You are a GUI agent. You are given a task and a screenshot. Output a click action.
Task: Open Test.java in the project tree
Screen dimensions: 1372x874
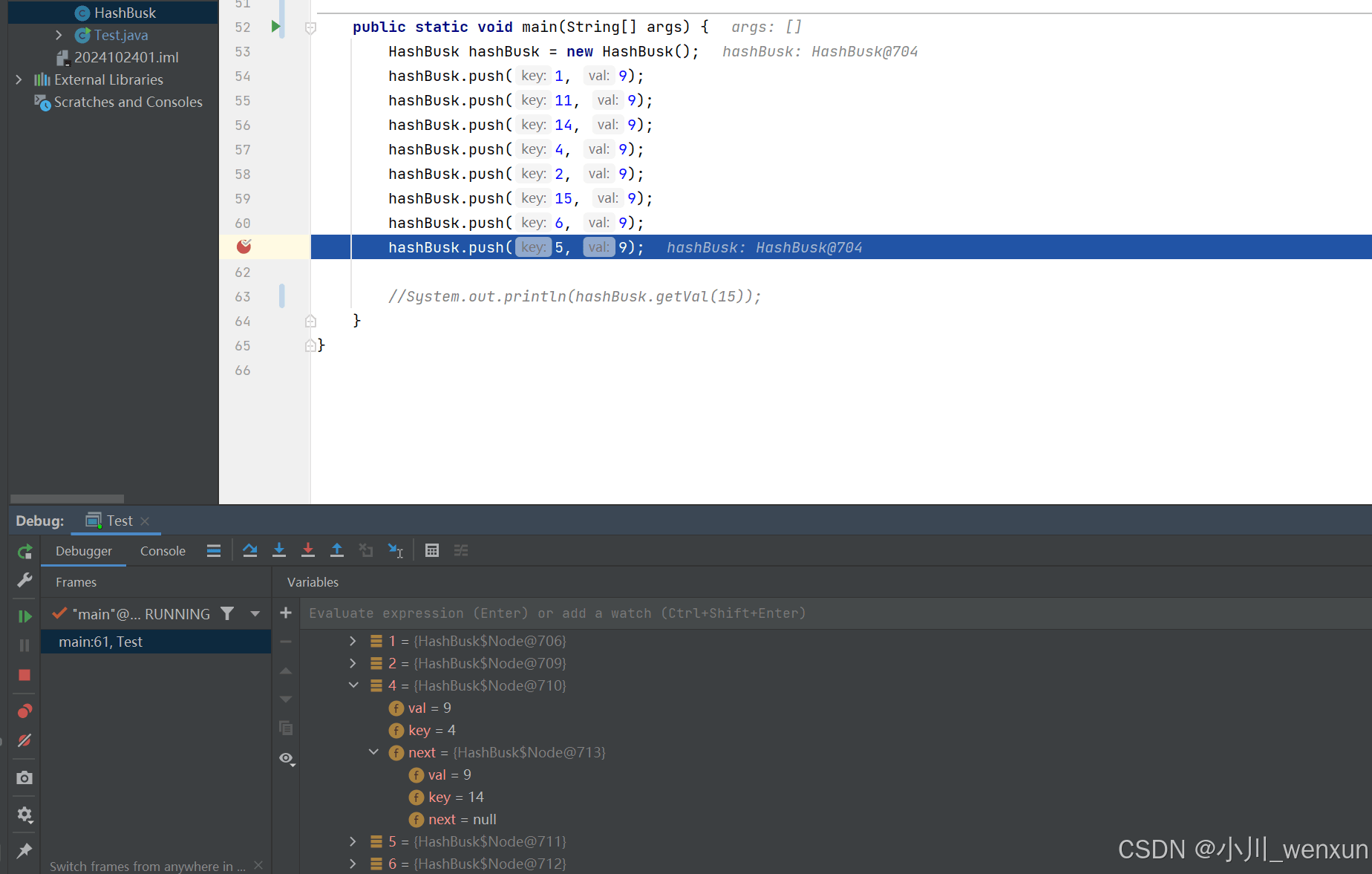point(120,35)
